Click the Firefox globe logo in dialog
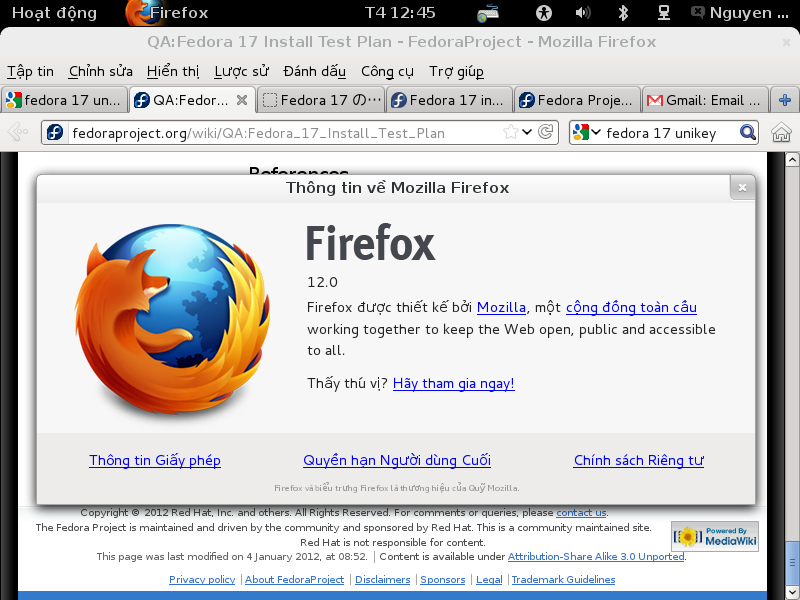This screenshot has height=600, width=800. pyautogui.click(x=172, y=319)
